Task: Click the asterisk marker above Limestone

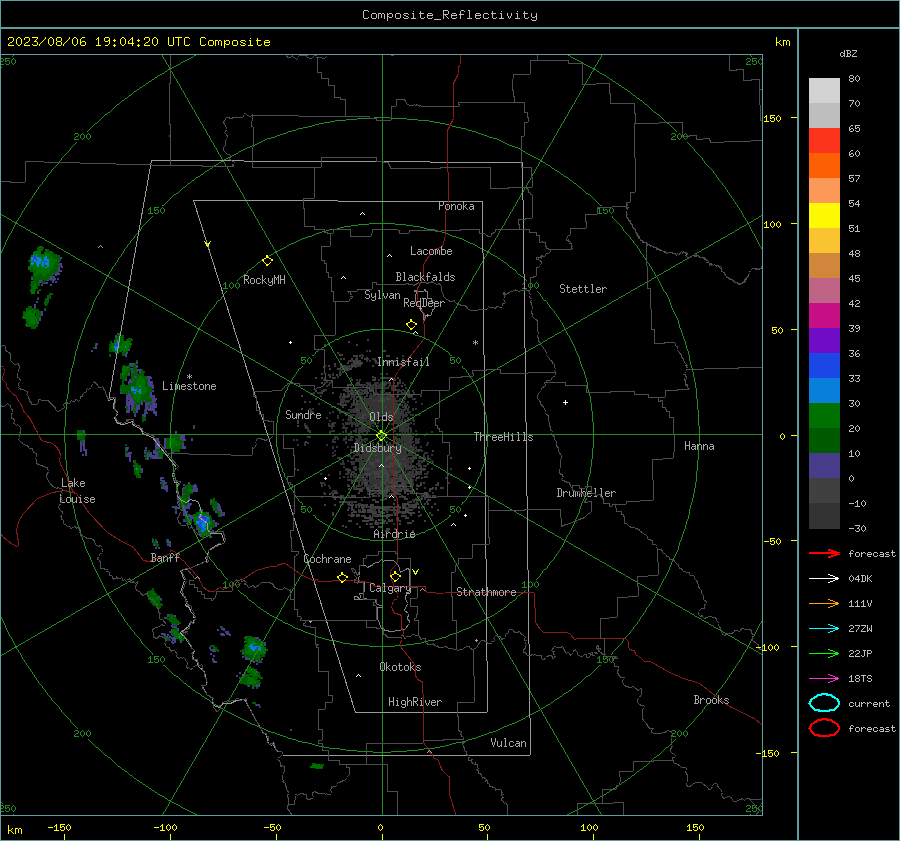Action: point(189,377)
